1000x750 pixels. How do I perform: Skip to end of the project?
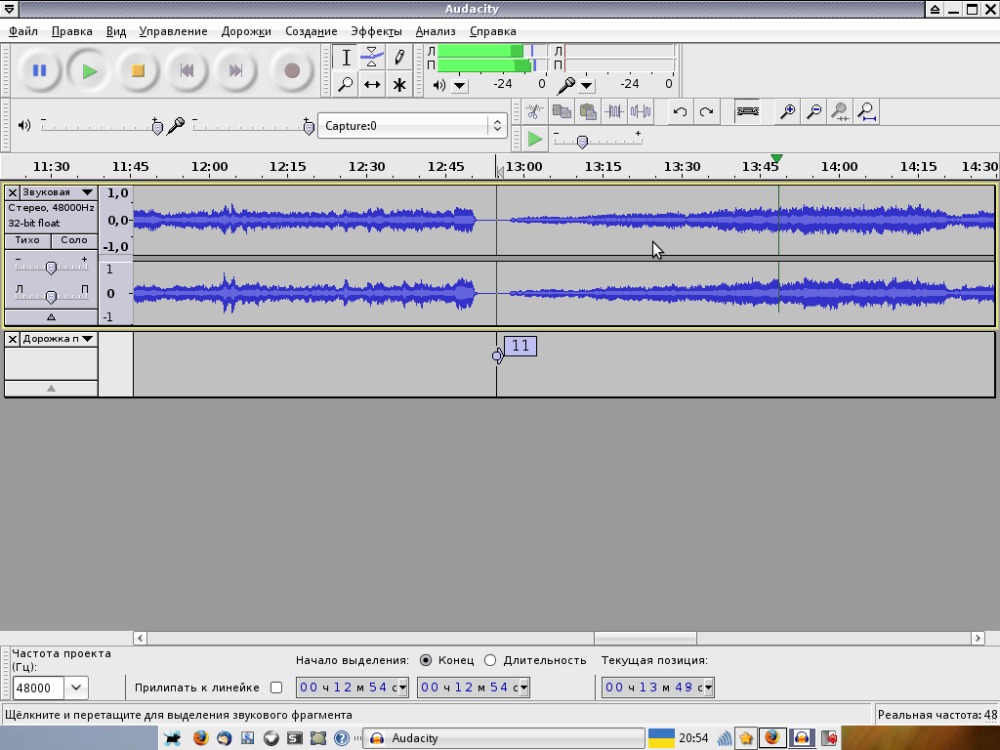pos(235,71)
